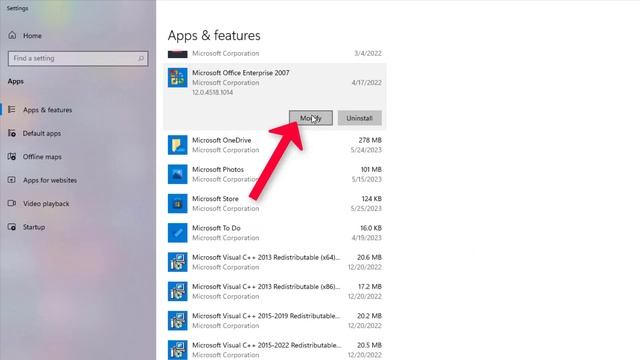Select the Microsoft OneDrive entry name
640x360 pixels.
(222, 140)
